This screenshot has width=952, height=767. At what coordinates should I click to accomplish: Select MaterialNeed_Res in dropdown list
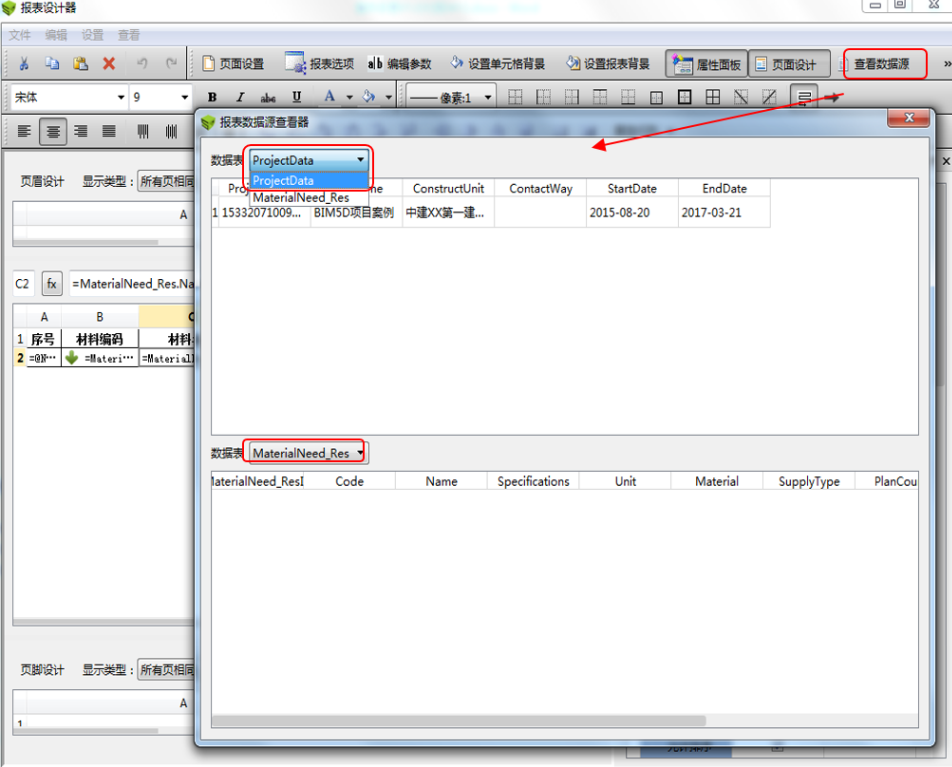point(309,197)
